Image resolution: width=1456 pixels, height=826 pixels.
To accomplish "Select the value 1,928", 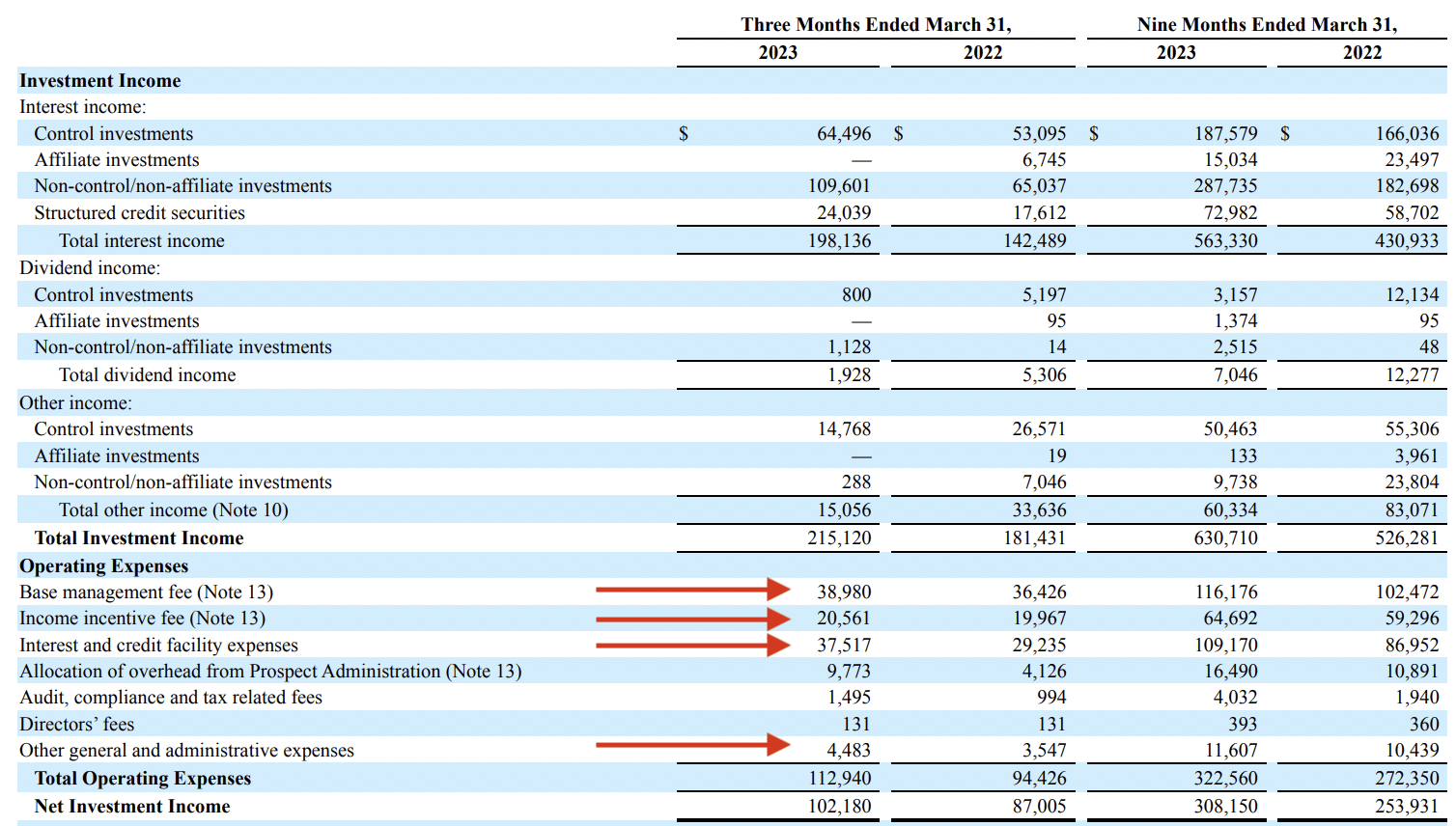I will pos(849,375).
